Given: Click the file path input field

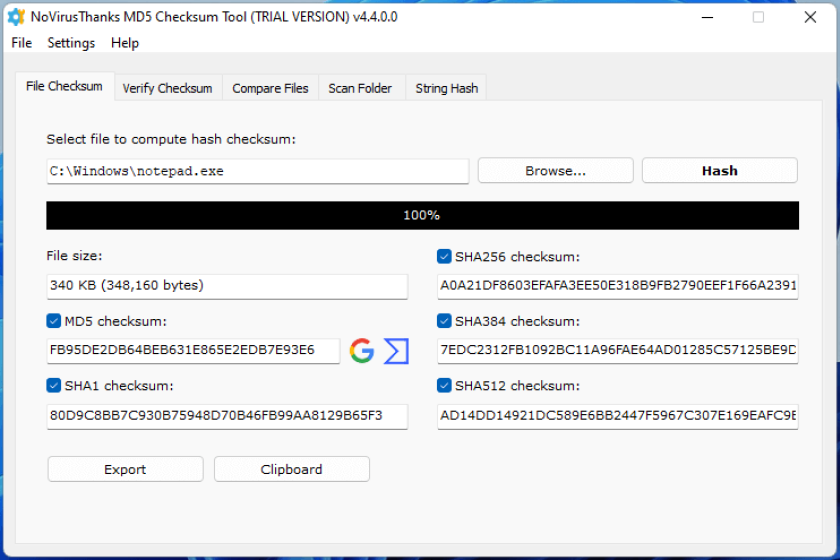Looking at the screenshot, I should pyautogui.click(x=258, y=171).
